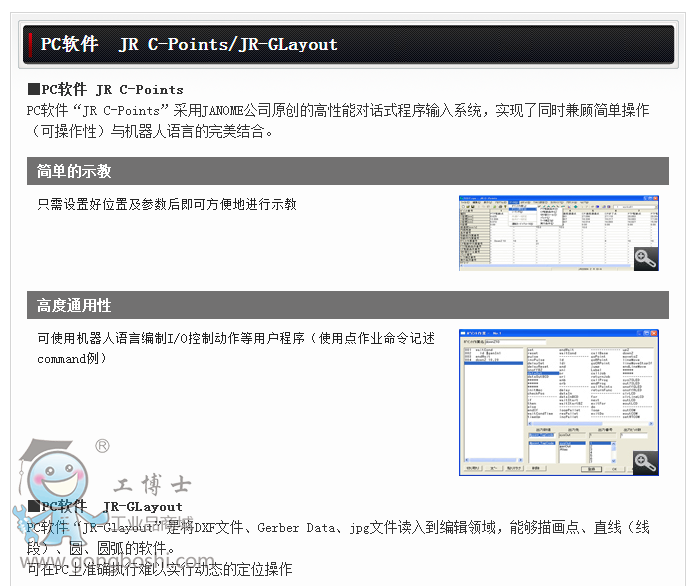Click the magnifier icon on the command-list screenshot
692x586 pixels.
[646, 463]
